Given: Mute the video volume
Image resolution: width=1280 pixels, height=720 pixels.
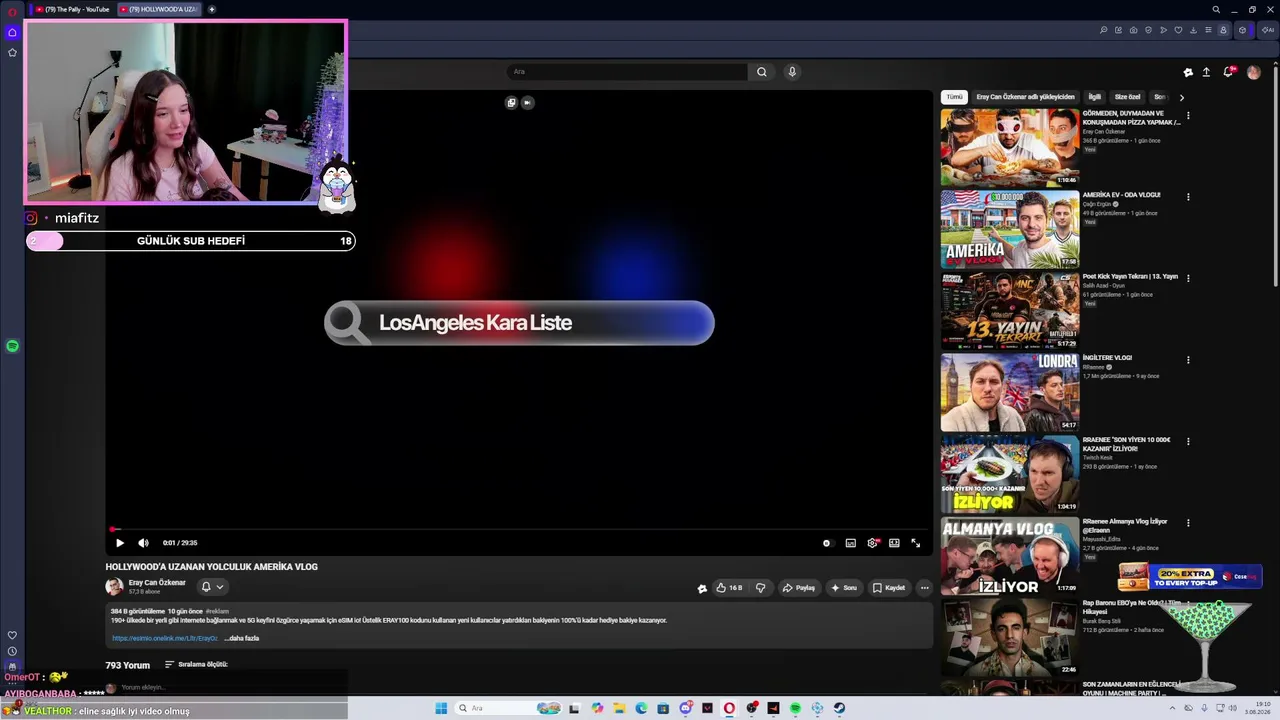Looking at the screenshot, I should click(x=143, y=543).
